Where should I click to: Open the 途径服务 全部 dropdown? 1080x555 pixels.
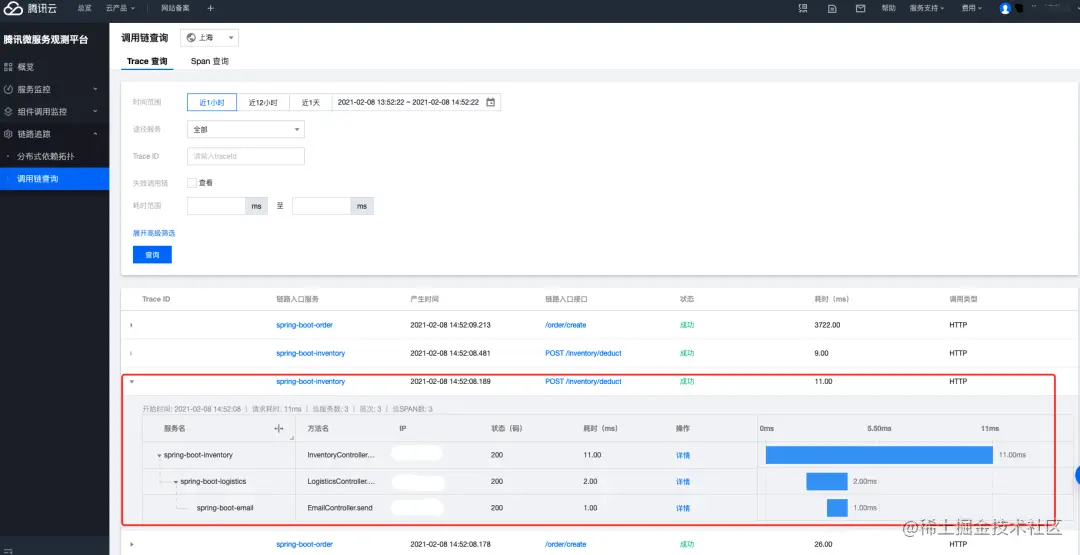pyautogui.click(x=245, y=129)
